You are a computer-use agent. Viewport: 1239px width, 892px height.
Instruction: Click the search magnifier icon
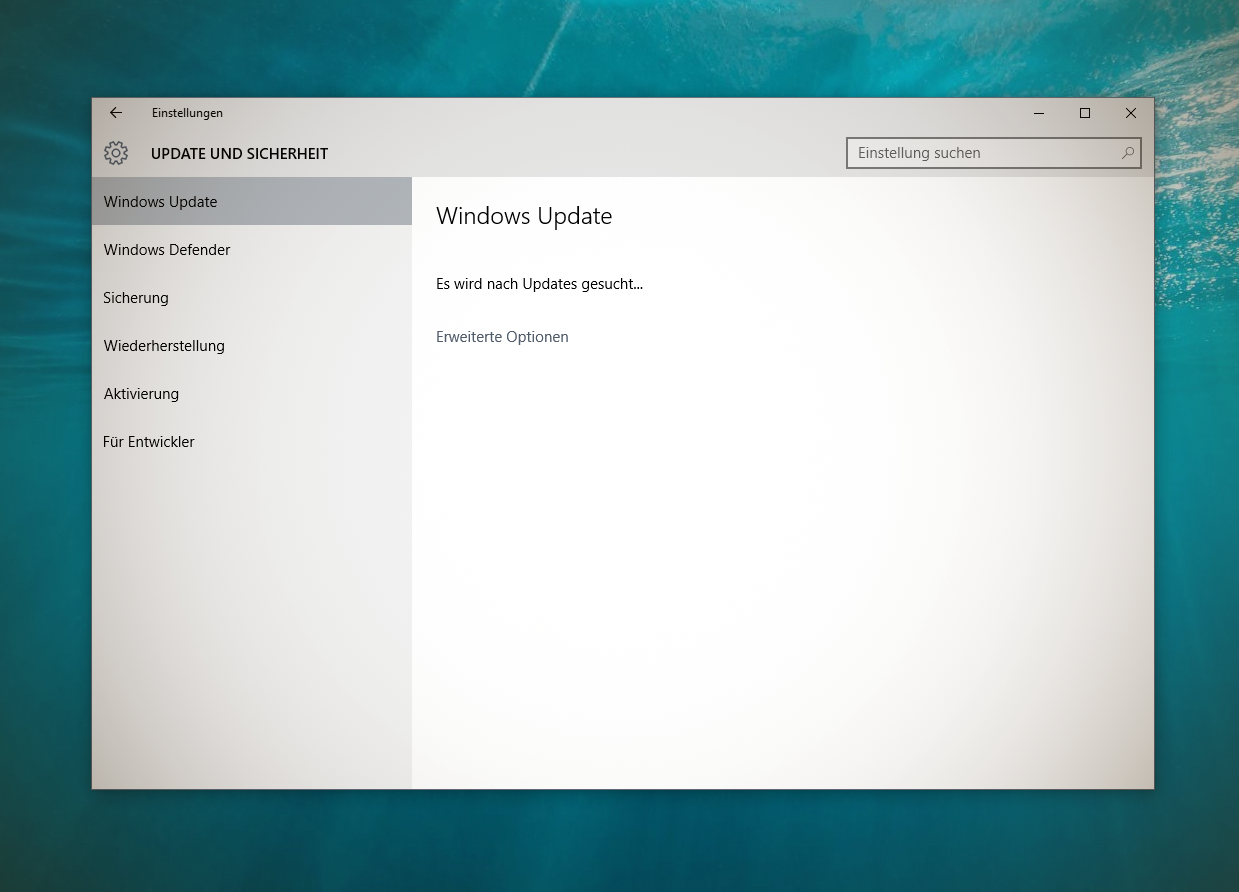click(x=1127, y=153)
